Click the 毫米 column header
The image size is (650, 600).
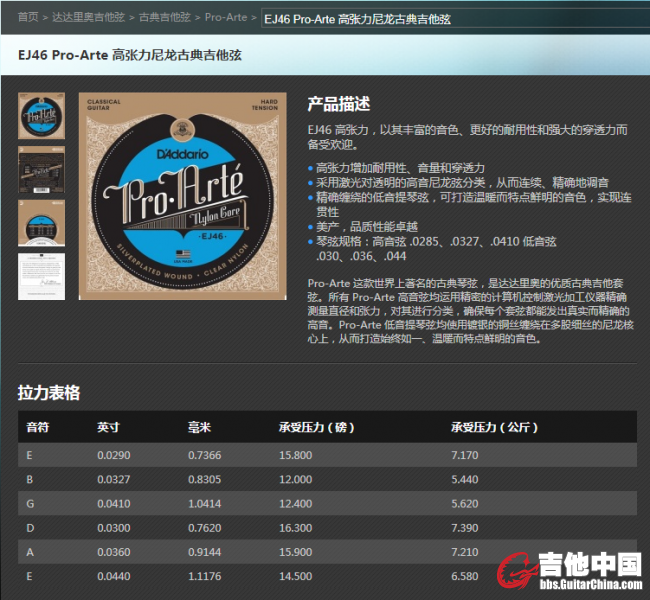[199, 427]
